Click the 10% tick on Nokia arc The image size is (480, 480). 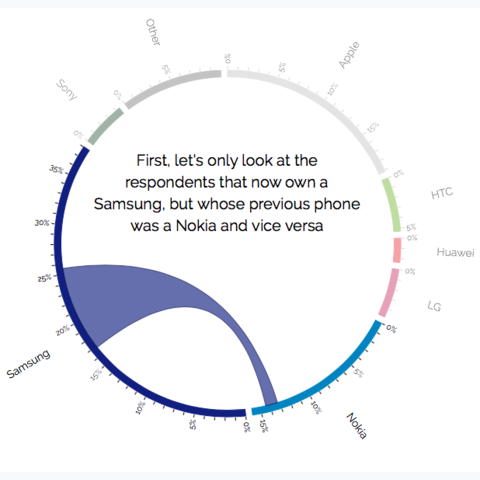316,407
